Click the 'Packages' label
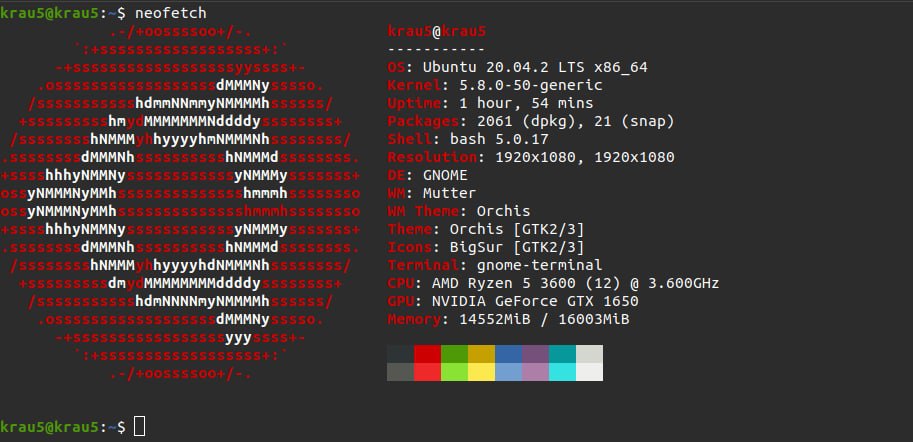 click(423, 122)
